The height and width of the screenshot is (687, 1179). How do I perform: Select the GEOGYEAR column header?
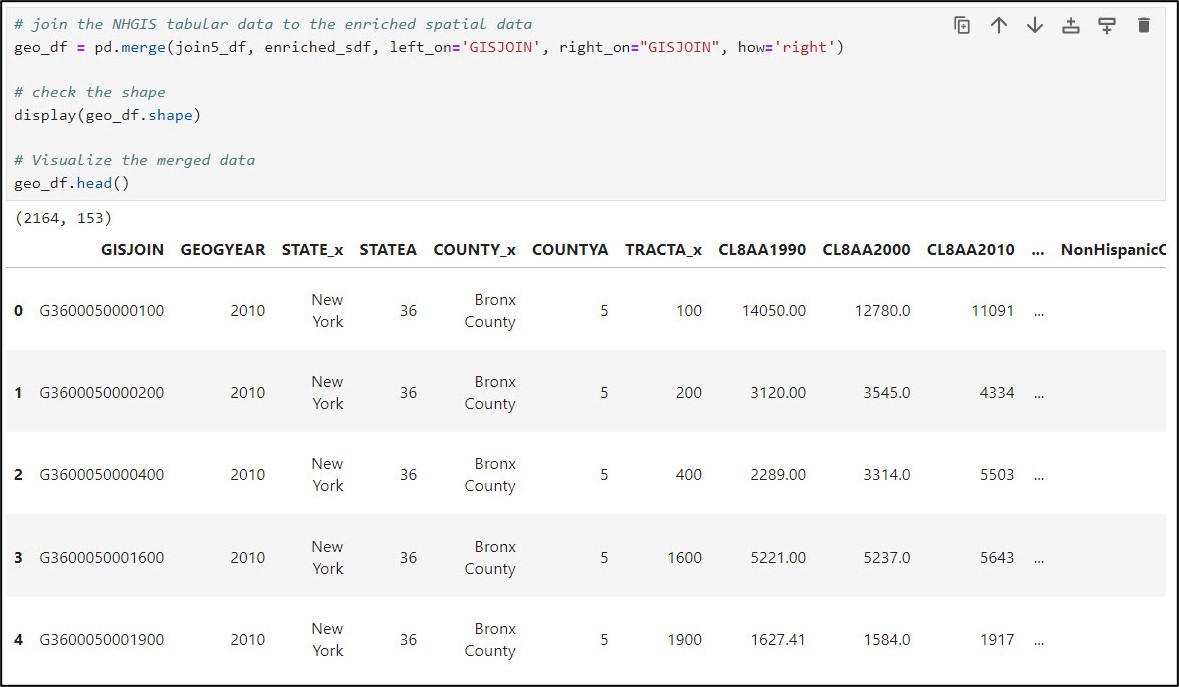click(223, 250)
